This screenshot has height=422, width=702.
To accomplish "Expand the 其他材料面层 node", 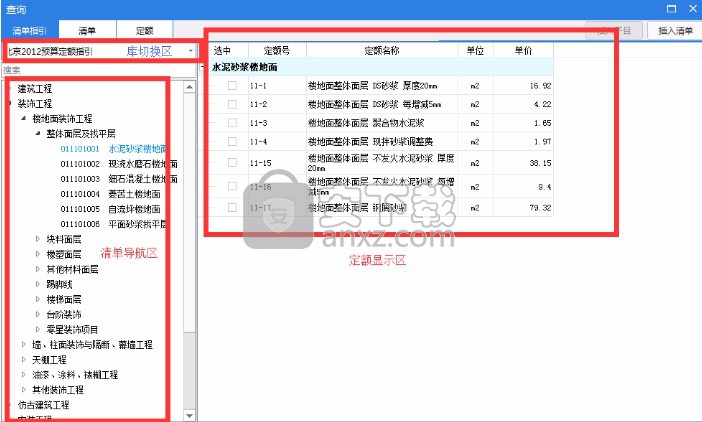I will 38,269.
